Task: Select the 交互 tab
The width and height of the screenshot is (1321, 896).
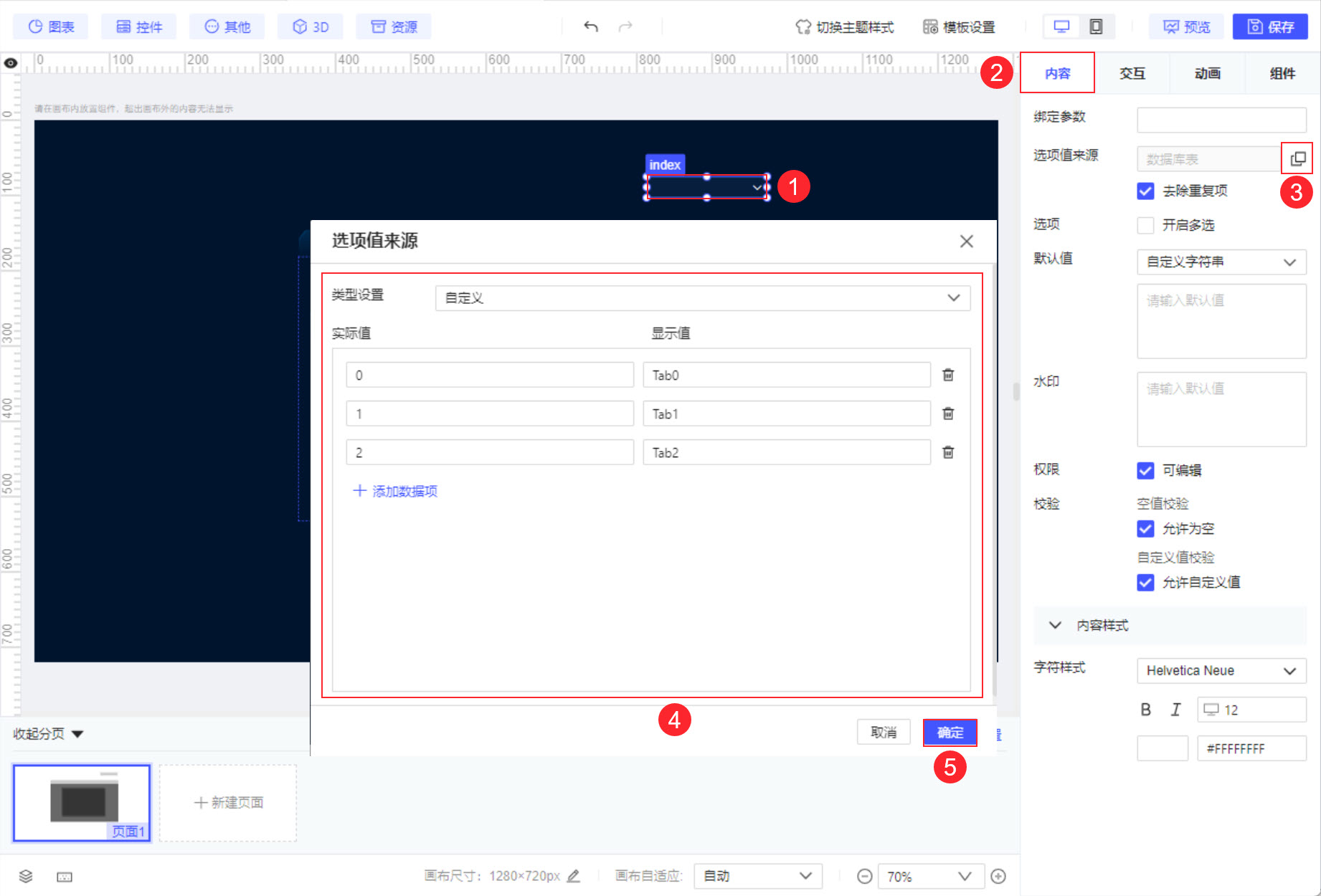Action: (1132, 73)
